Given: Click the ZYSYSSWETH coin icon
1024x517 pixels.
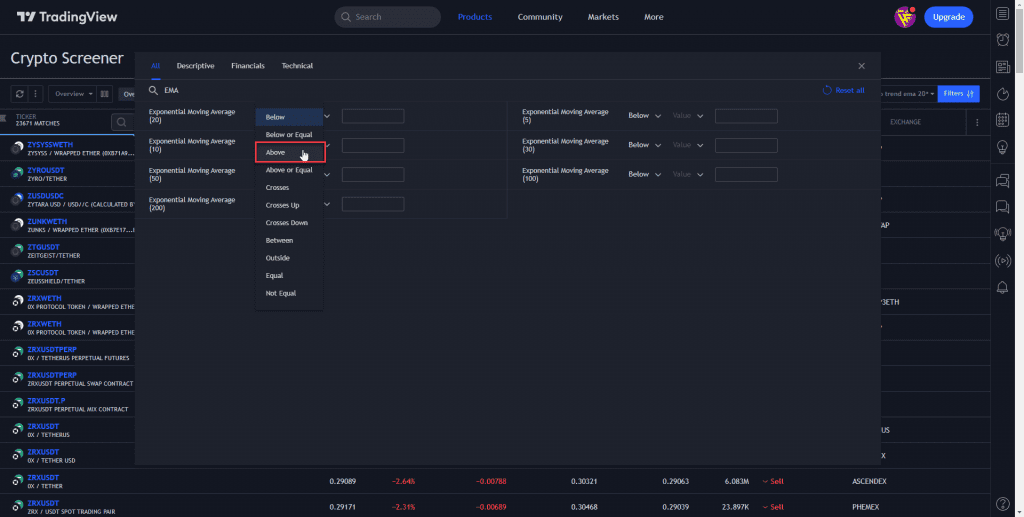Looking at the screenshot, I should 17,148.
